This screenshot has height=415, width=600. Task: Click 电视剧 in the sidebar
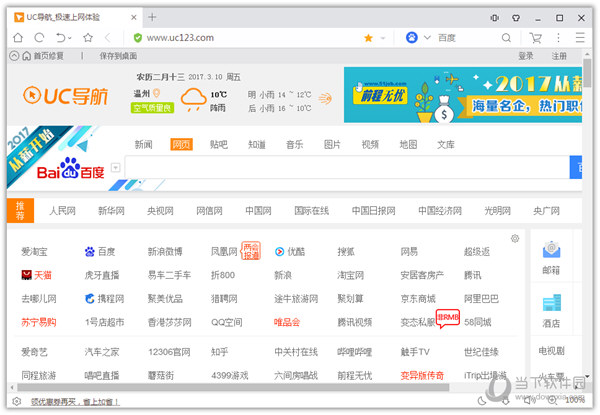tap(551, 351)
